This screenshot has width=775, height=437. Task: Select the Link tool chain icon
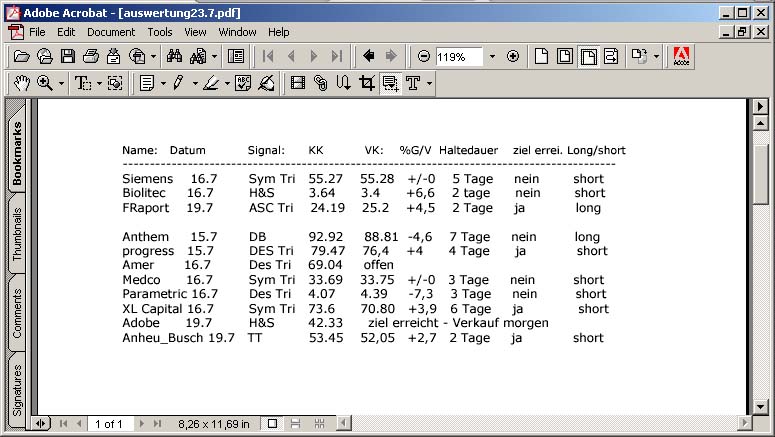(320, 83)
